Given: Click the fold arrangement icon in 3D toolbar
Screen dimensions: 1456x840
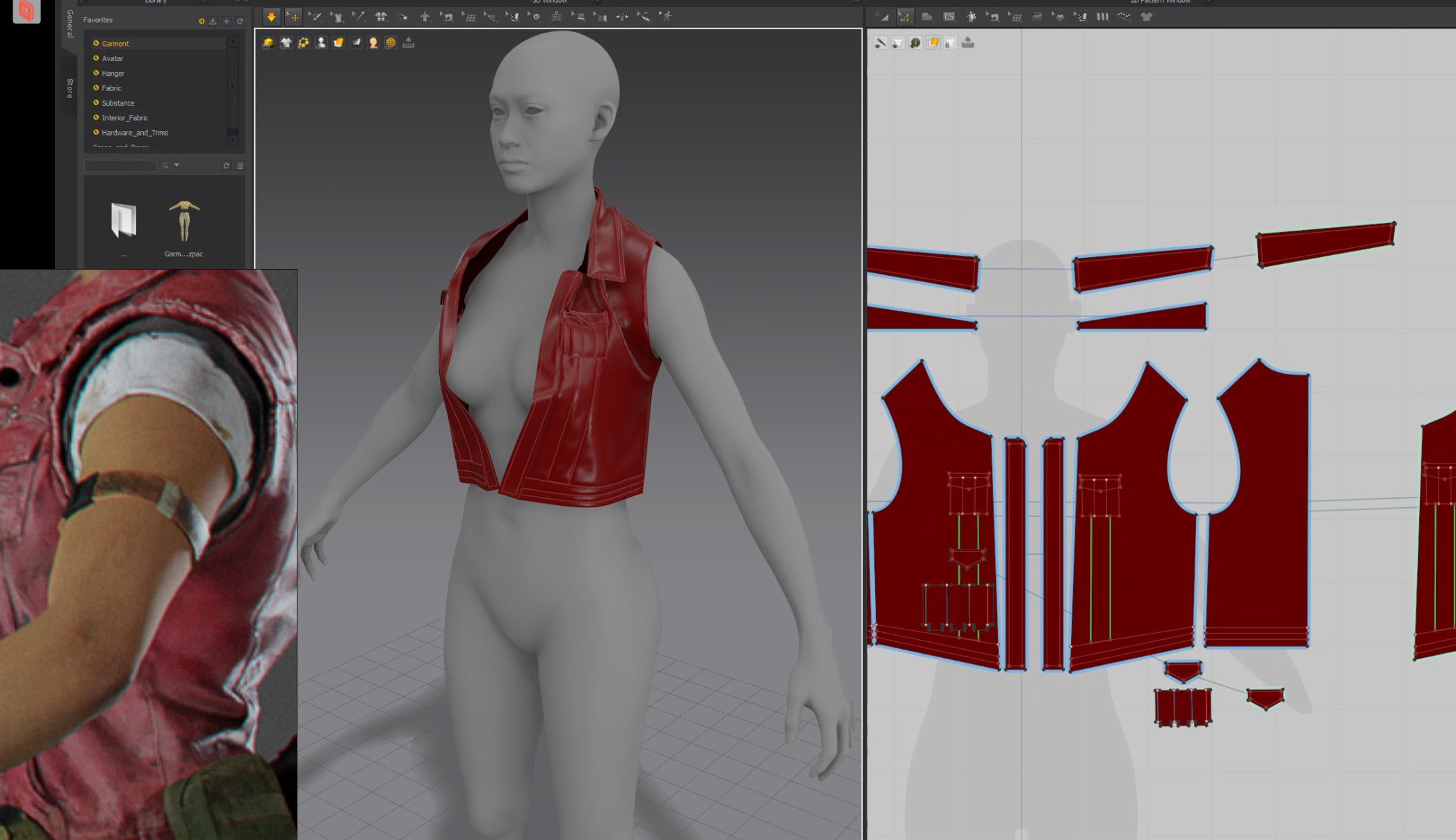Looking at the screenshot, I should point(403,17).
